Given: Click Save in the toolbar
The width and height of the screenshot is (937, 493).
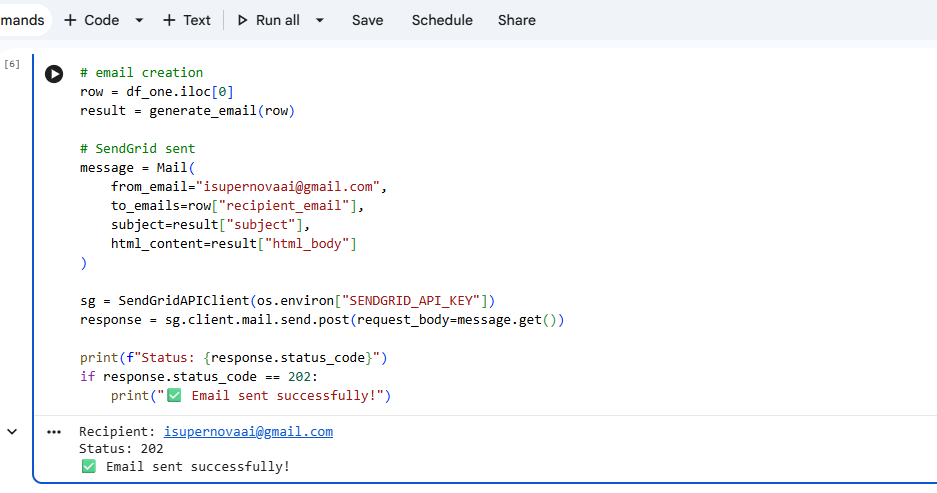Looking at the screenshot, I should (368, 20).
